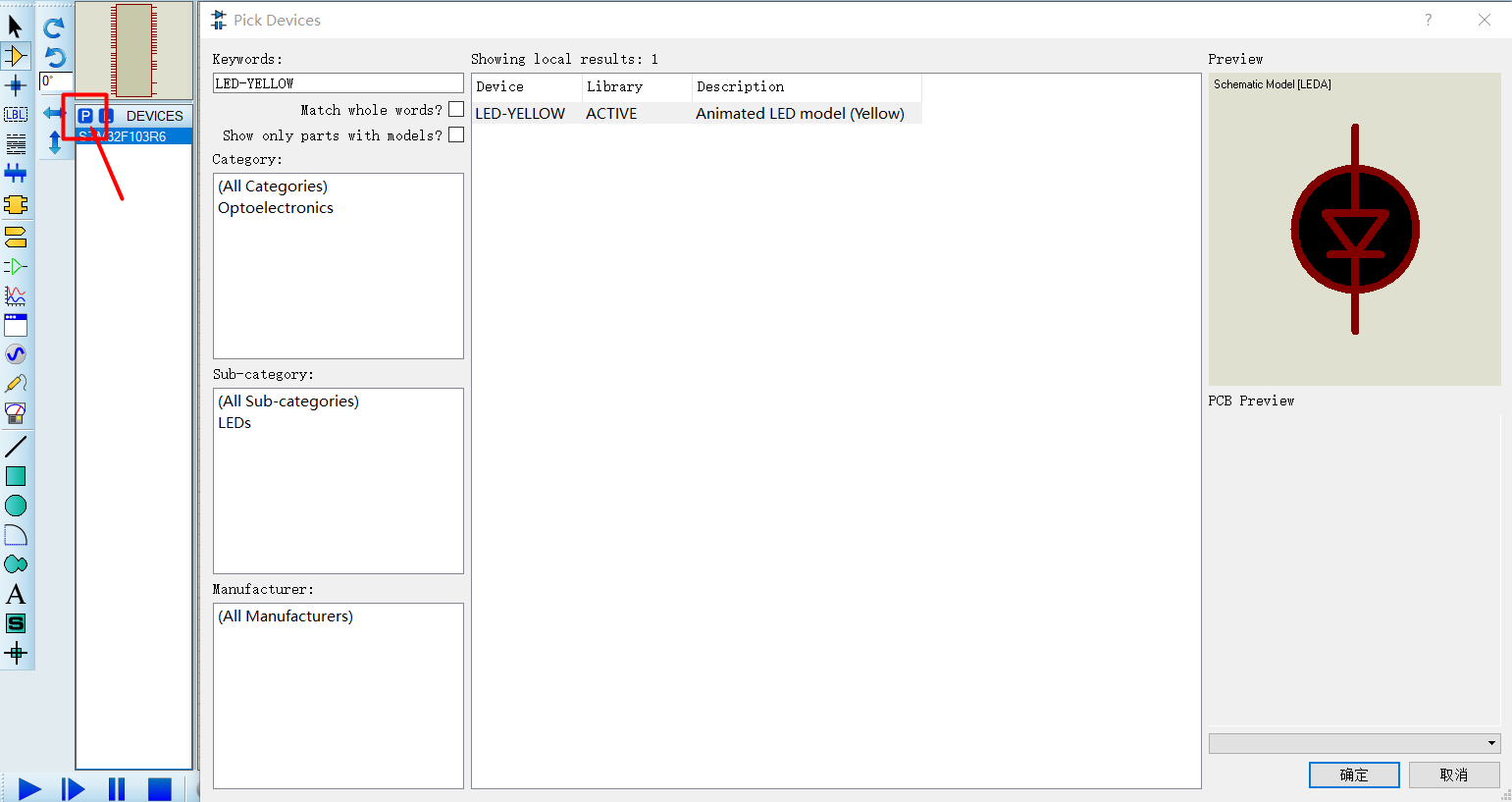This screenshot has width=1512, height=802.
Task: Click the rotation angle field
Action: pos(56,81)
